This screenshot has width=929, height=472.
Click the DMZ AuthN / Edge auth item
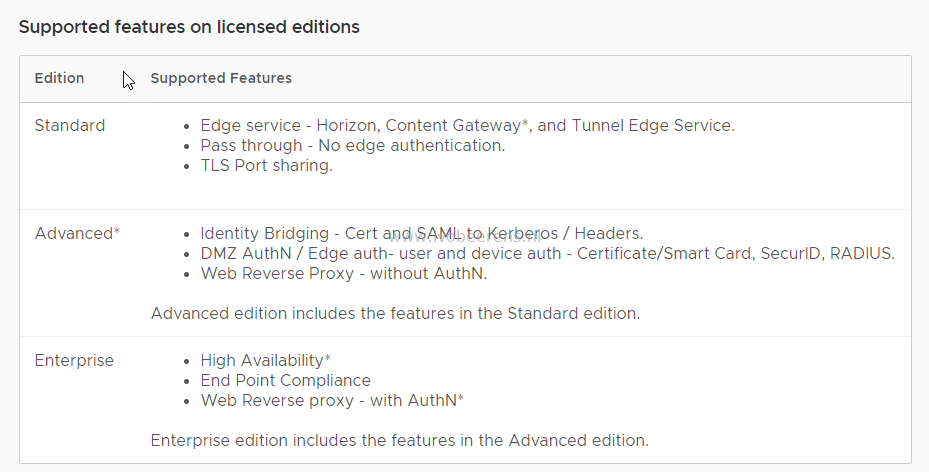coord(547,253)
